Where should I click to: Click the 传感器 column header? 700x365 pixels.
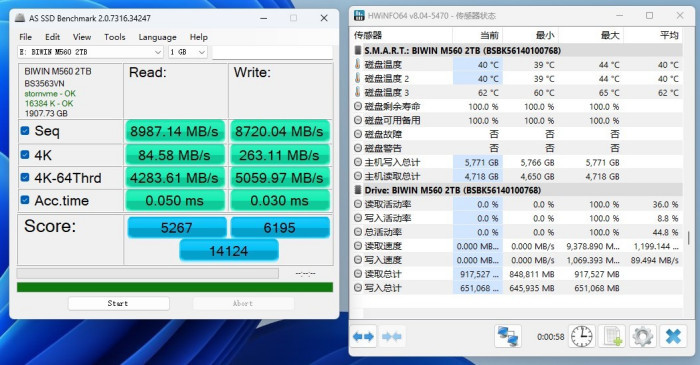coord(402,35)
